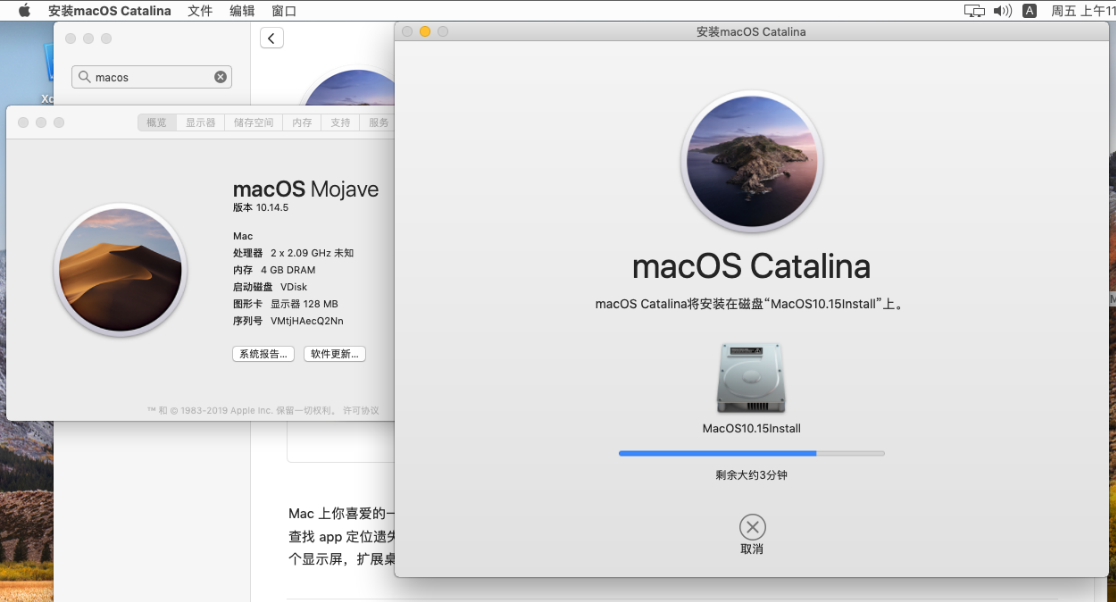
Task: Click the 系统报告... button
Action: coord(263,354)
